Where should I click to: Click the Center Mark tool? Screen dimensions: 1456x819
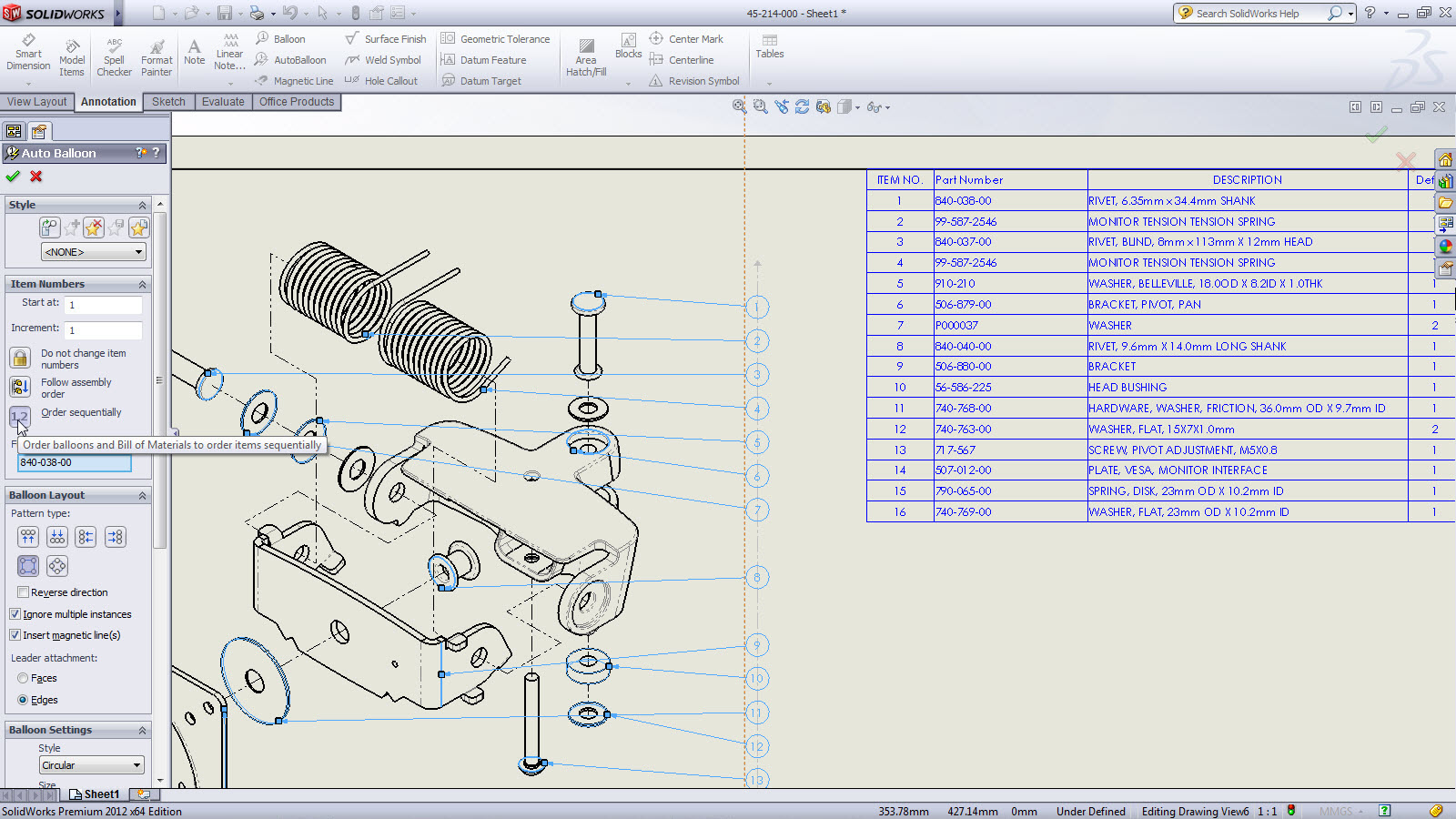(x=686, y=39)
